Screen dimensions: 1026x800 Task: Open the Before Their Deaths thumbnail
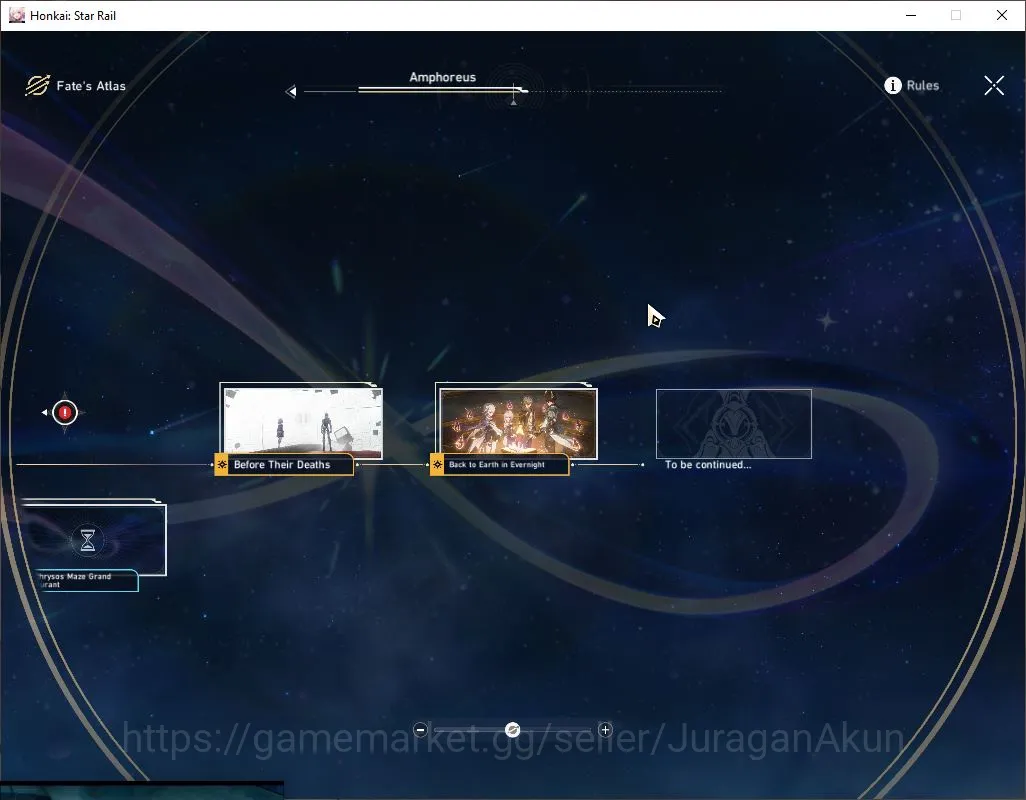click(302, 421)
